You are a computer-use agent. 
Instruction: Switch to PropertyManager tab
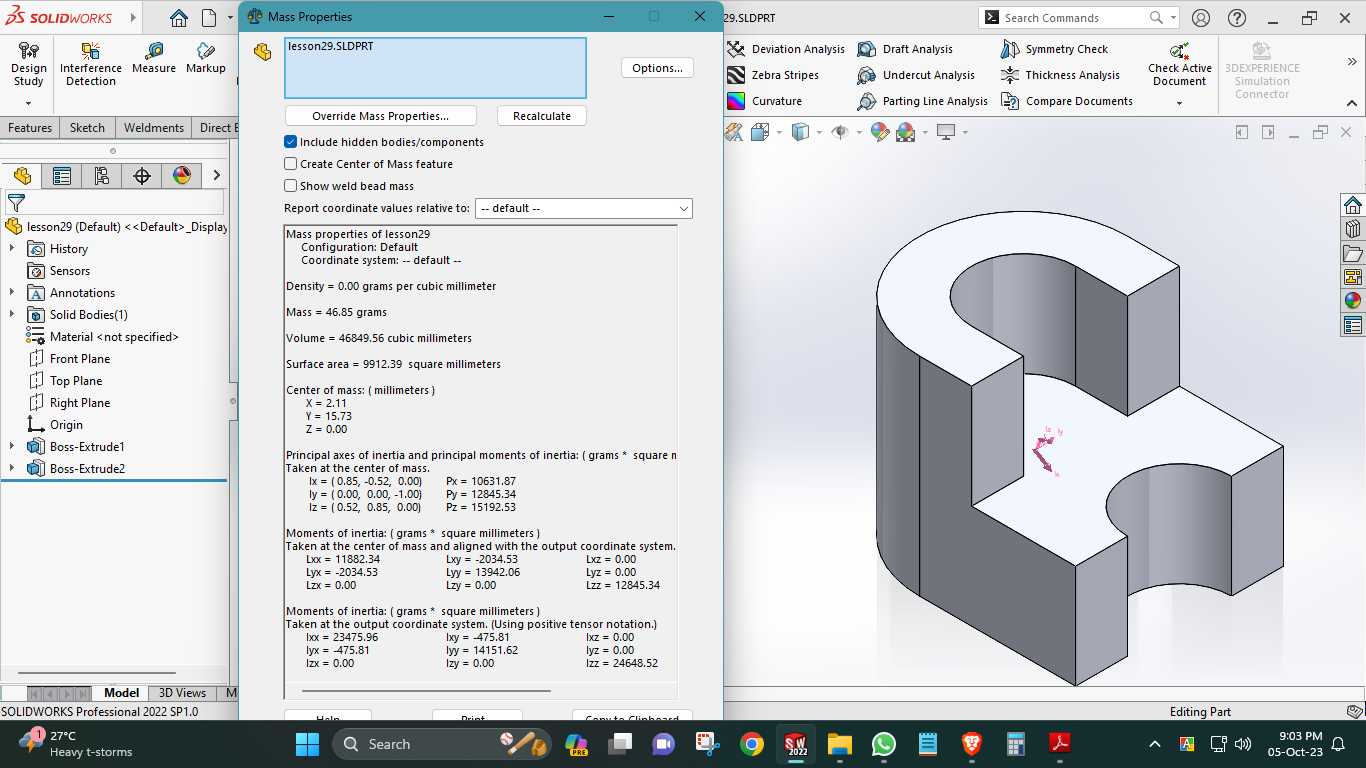(x=62, y=176)
